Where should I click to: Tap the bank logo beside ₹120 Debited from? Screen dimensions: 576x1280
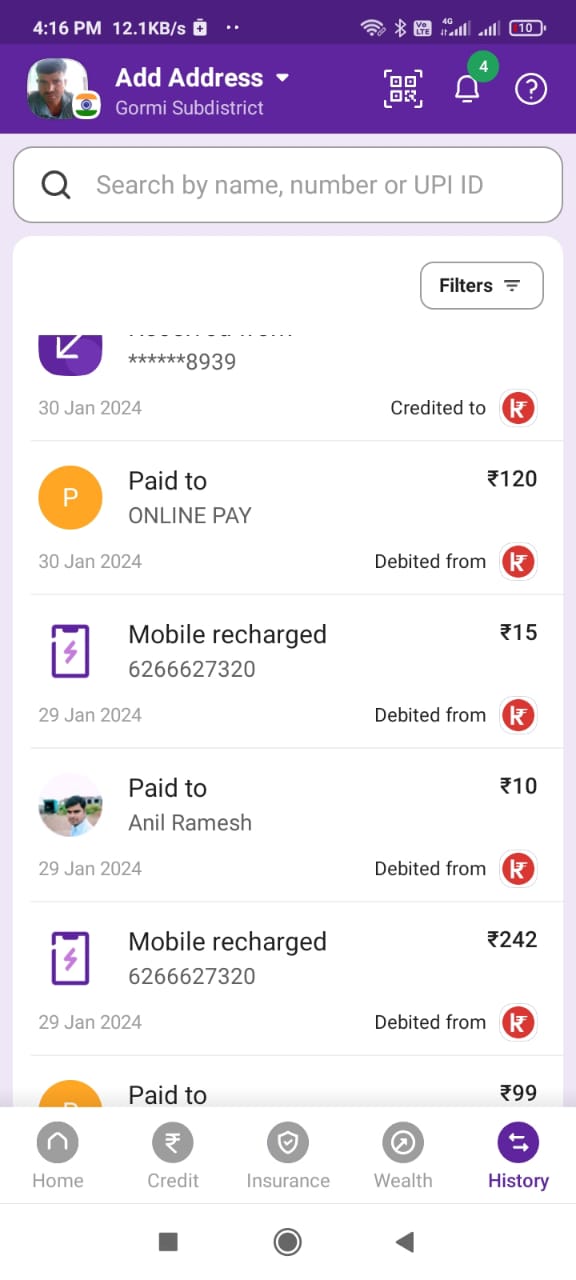click(x=518, y=561)
